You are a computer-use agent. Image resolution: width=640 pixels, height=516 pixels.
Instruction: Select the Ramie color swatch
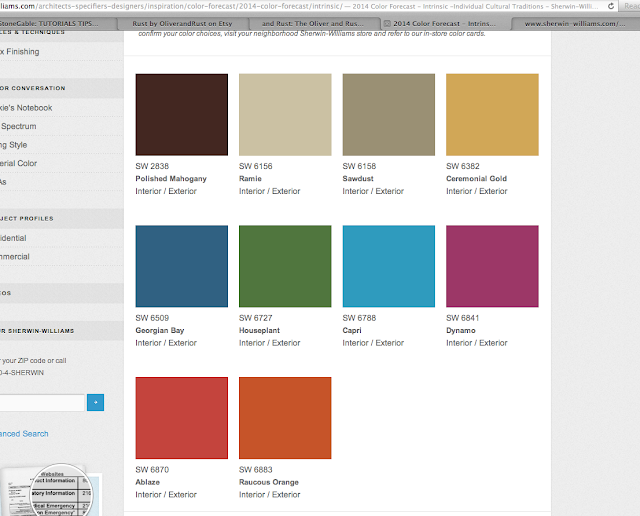285,115
